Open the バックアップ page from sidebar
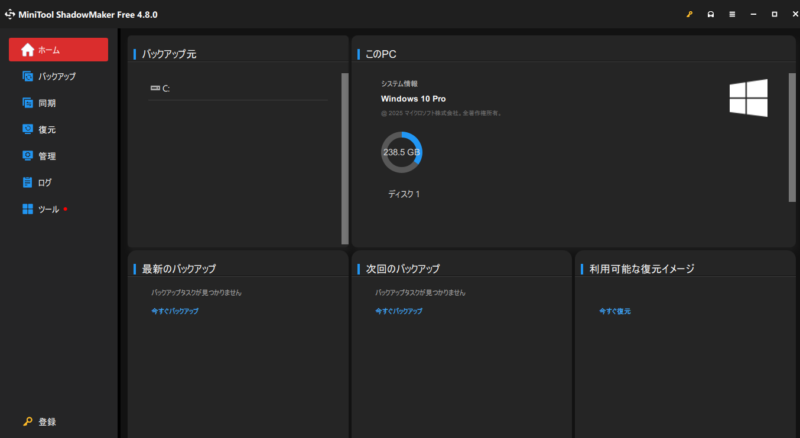 click(56, 76)
